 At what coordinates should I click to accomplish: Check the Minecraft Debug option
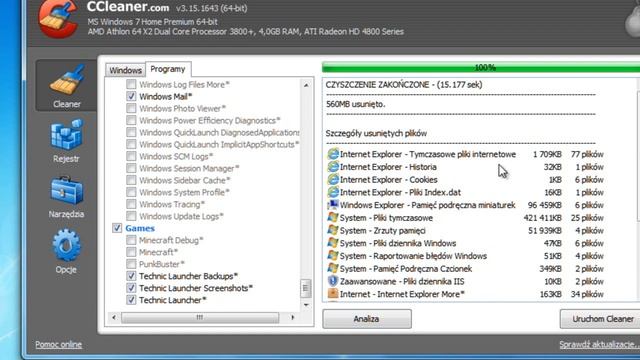click(131, 240)
